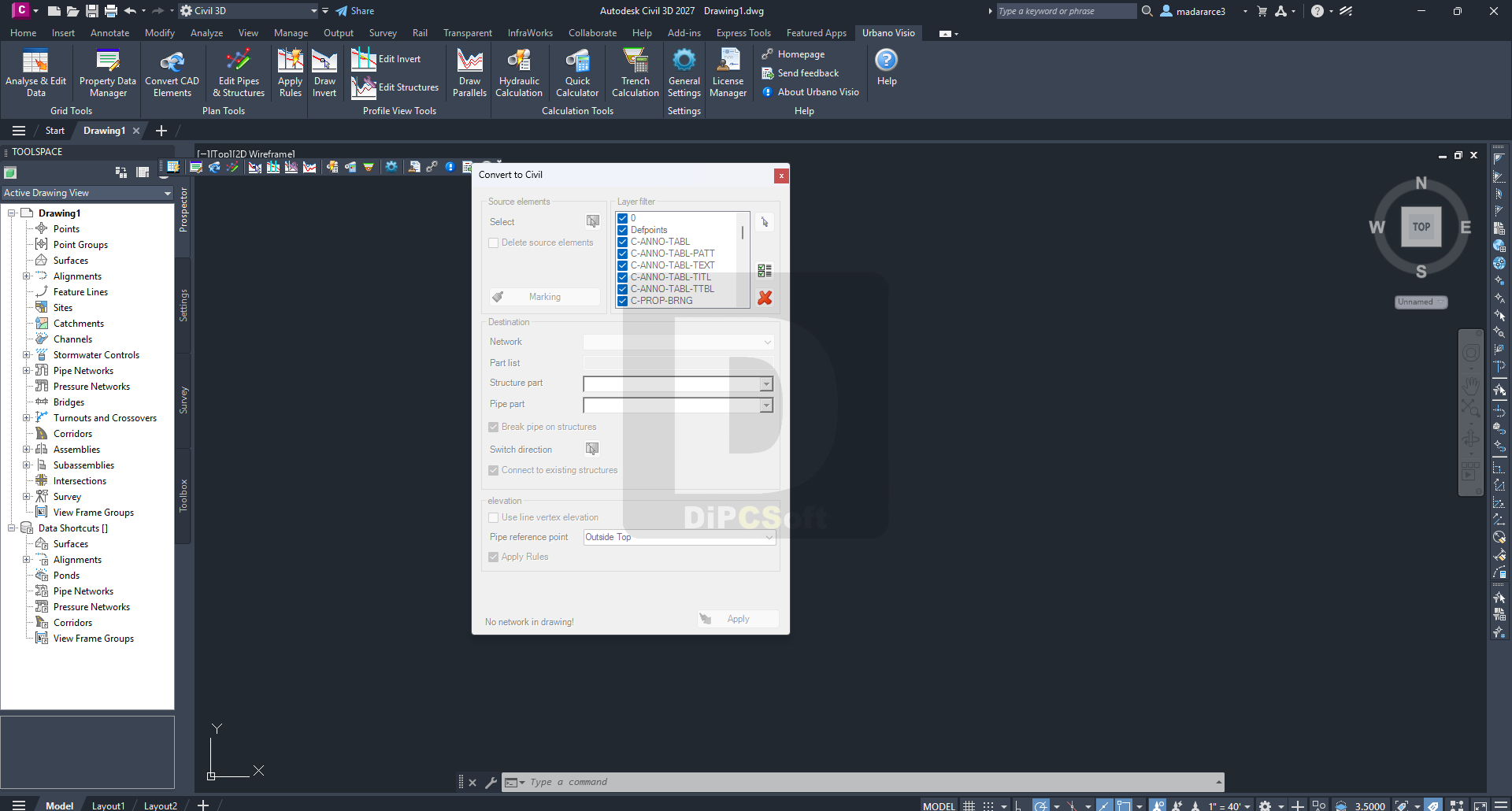
Task: Toggle the C-ANNO-TABL-PATT layer checkbox
Action: (622, 254)
